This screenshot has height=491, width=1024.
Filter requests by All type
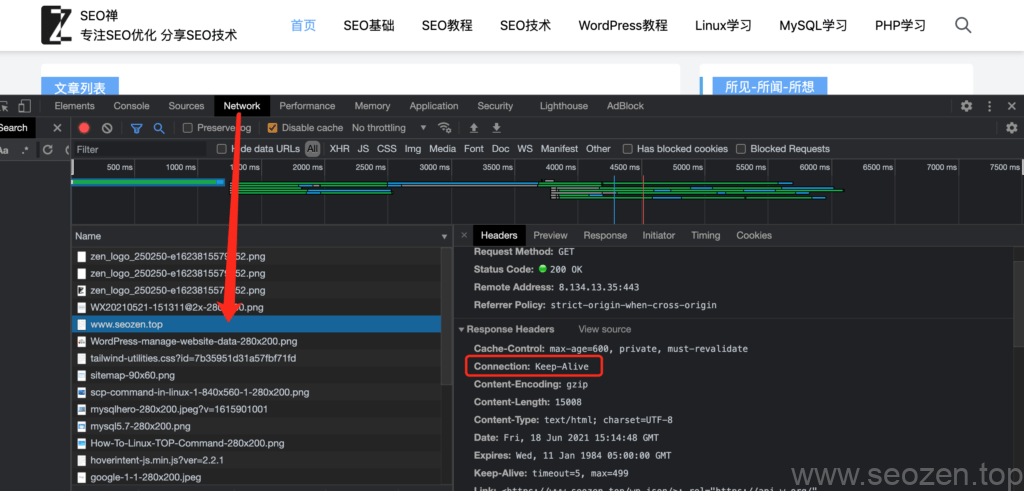[313, 149]
